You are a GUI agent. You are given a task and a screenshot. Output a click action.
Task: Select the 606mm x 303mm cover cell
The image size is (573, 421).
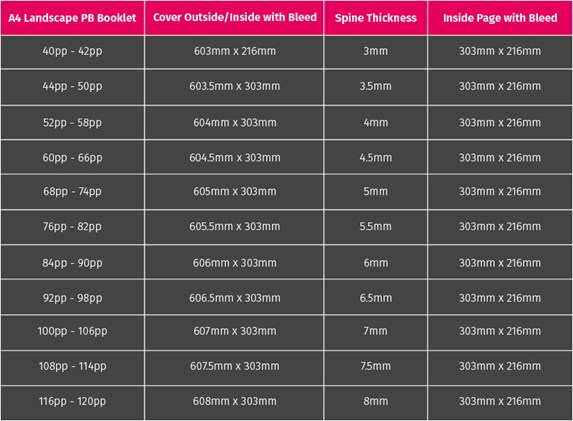click(235, 263)
